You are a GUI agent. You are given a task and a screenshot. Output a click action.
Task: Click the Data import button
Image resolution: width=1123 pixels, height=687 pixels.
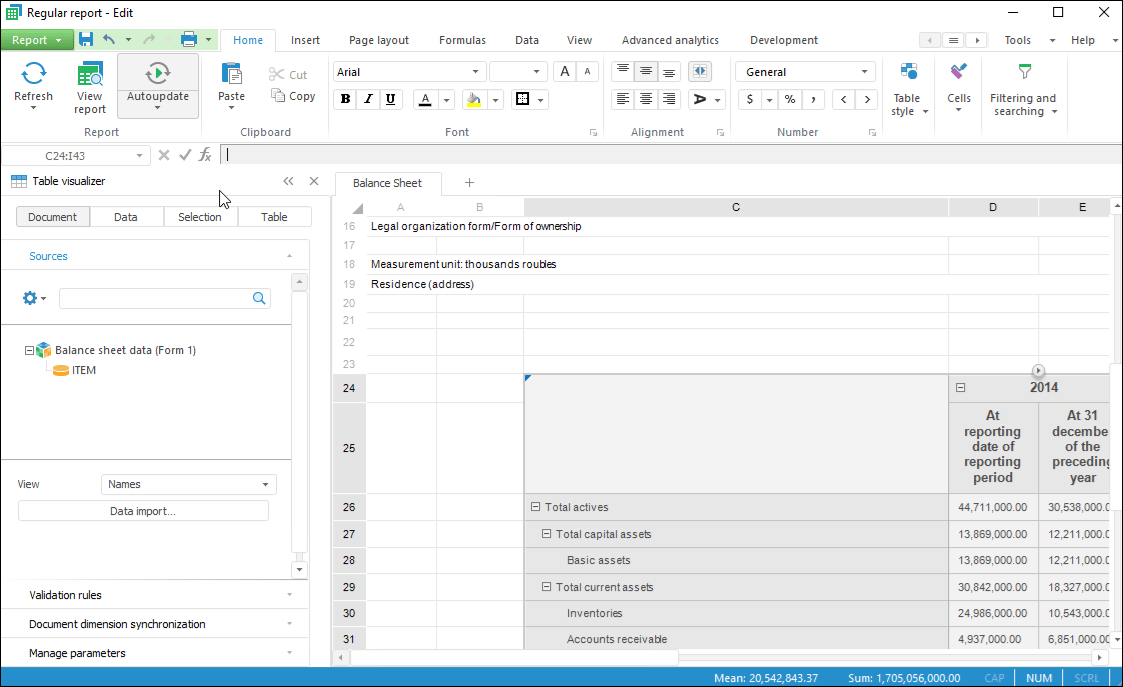143,511
